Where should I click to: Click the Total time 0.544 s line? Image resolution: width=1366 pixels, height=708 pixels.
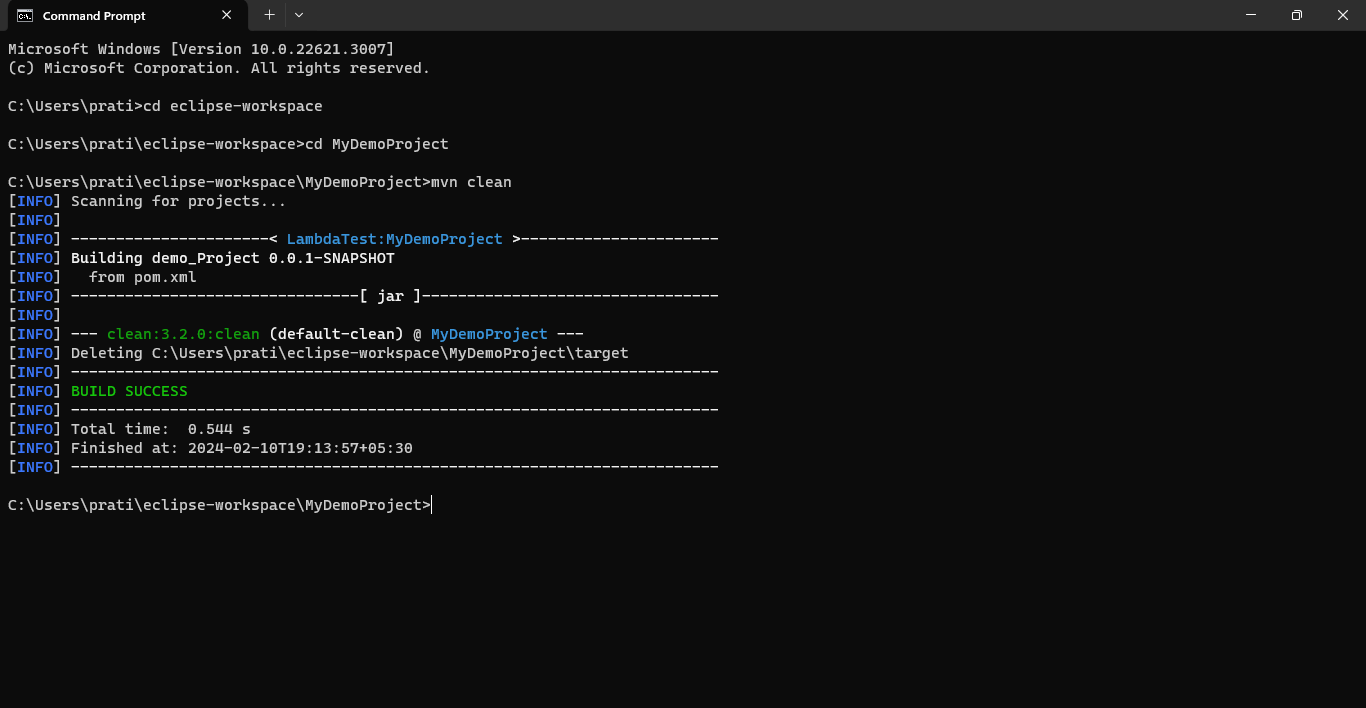[160, 429]
